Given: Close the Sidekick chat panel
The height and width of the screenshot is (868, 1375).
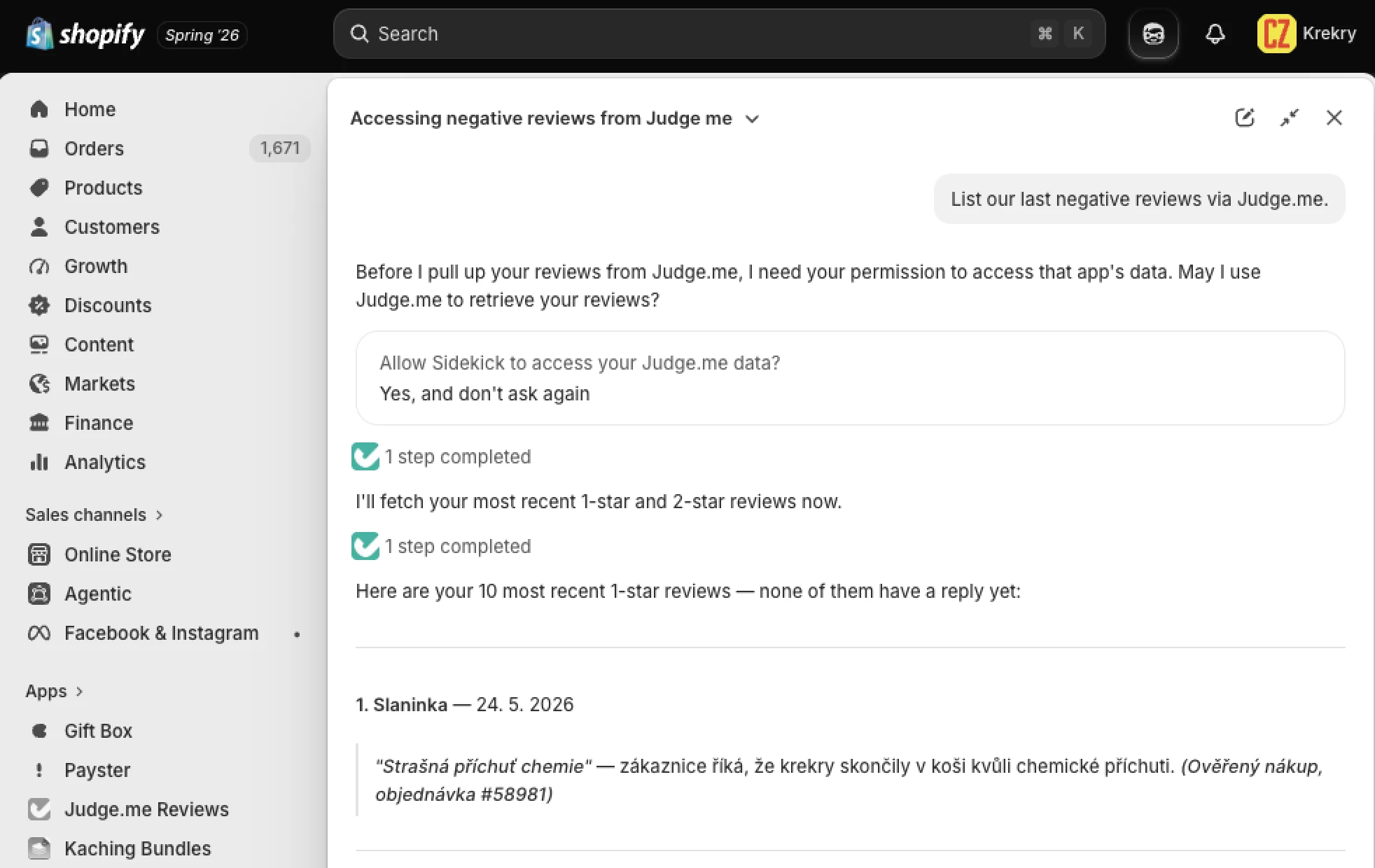Looking at the screenshot, I should coord(1334,118).
